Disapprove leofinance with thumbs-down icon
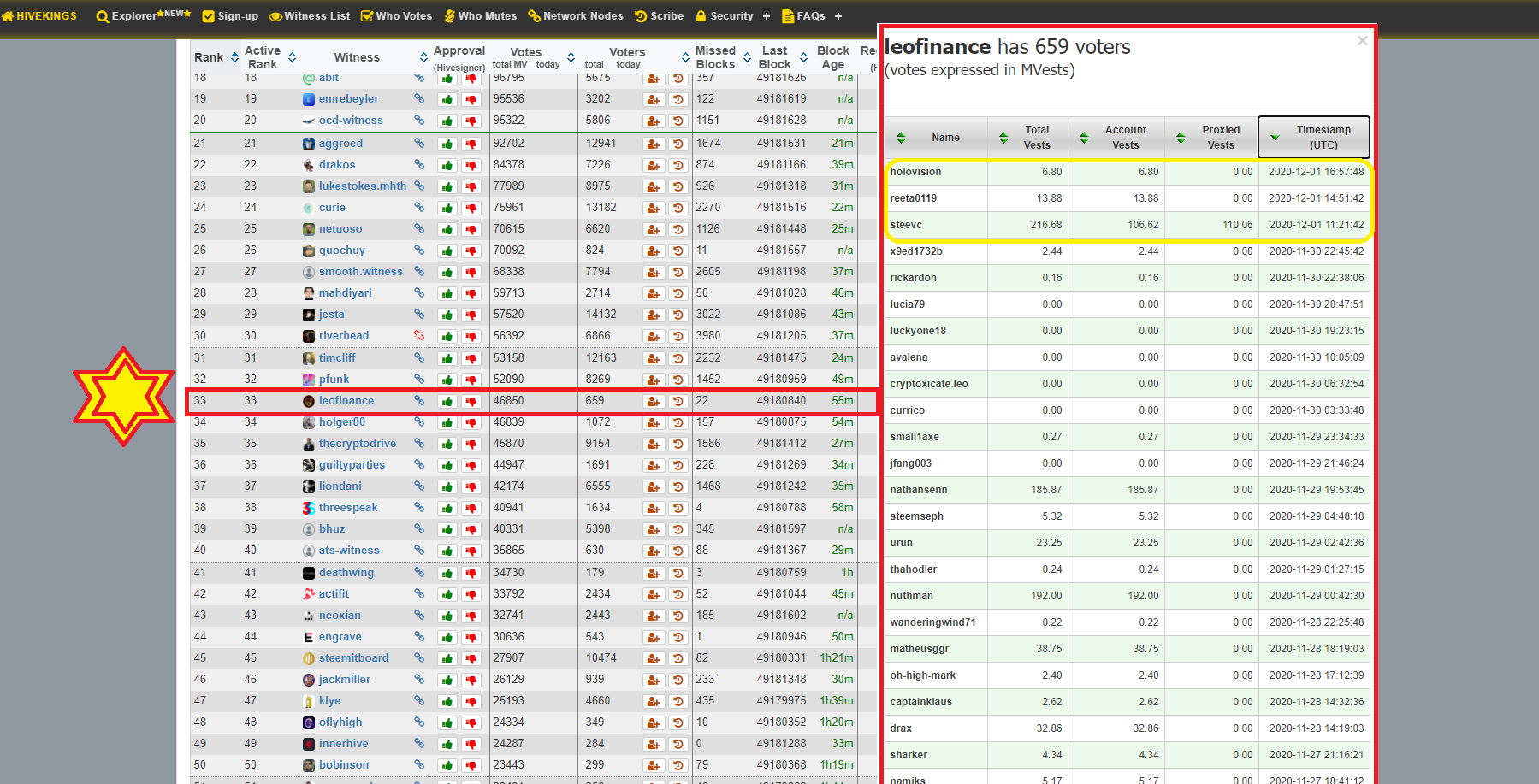This screenshot has width=1539, height=784. coord(471,401)
